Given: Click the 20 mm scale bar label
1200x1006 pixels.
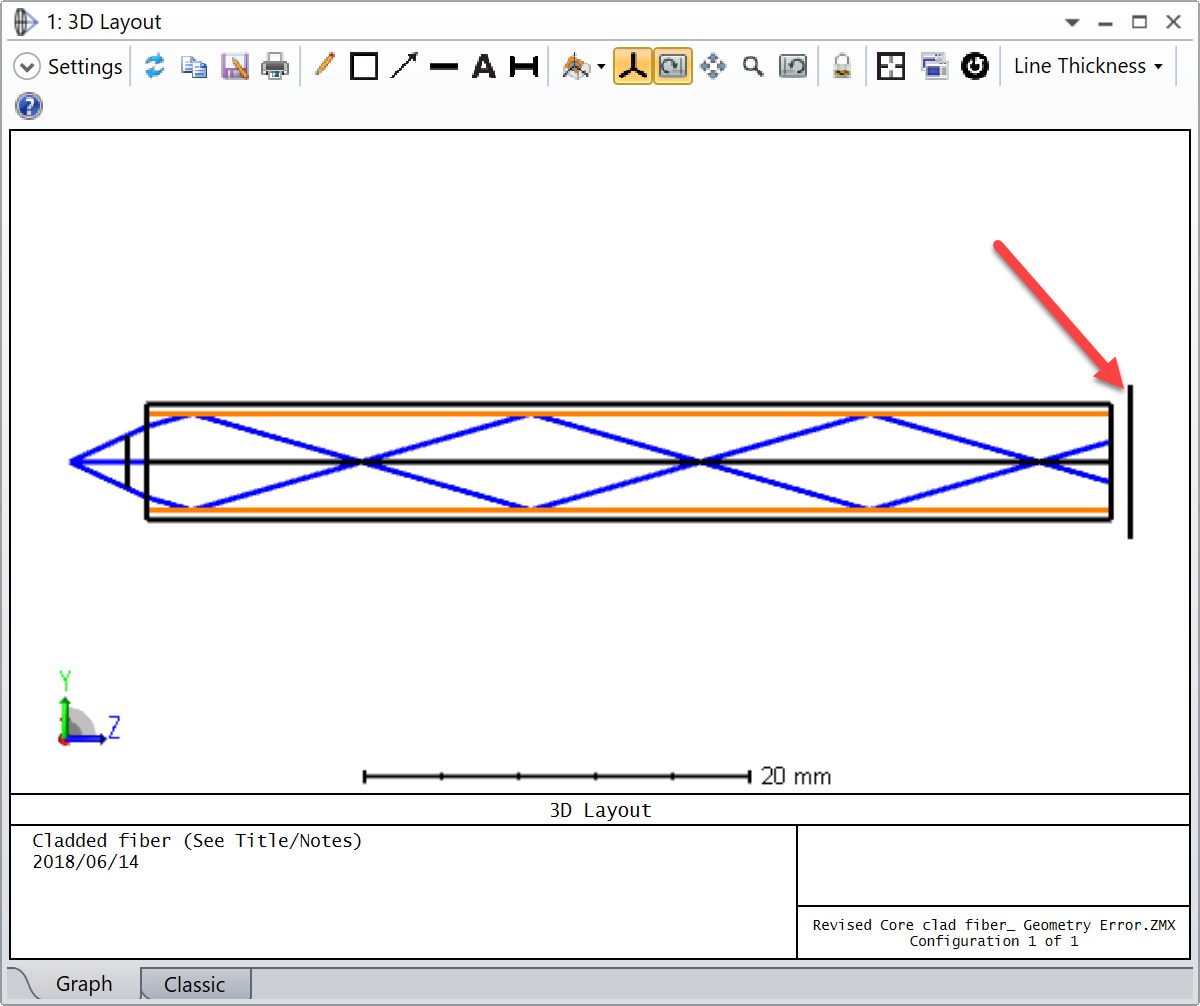Looking at the screenshot, I should (x=796, y=776).
